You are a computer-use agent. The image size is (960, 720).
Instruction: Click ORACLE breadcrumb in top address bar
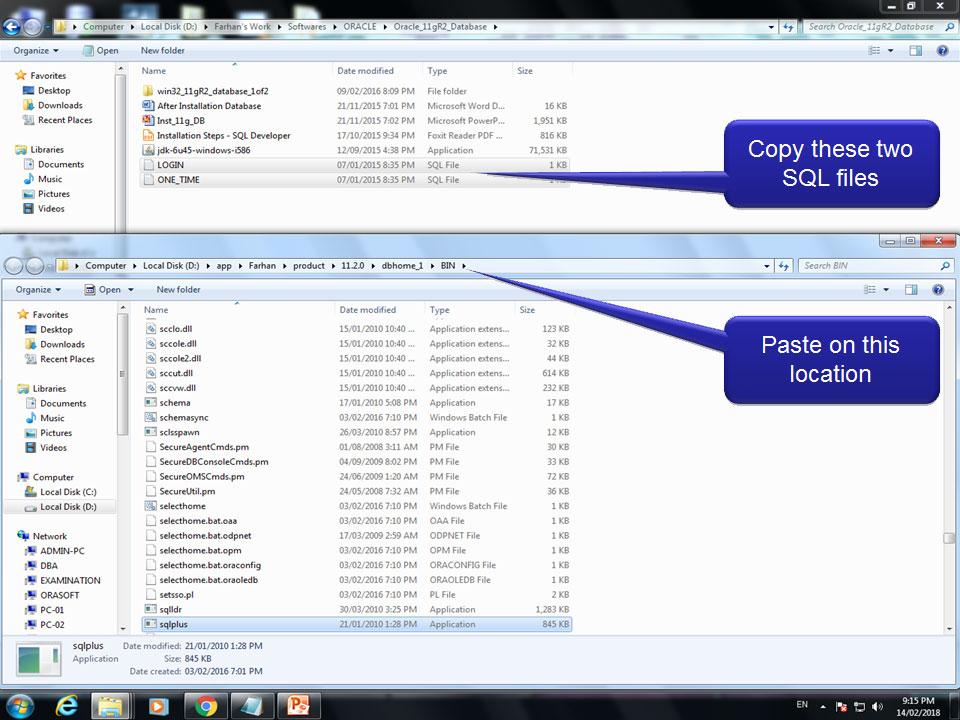pyautogui.click(x=360, y=27)
